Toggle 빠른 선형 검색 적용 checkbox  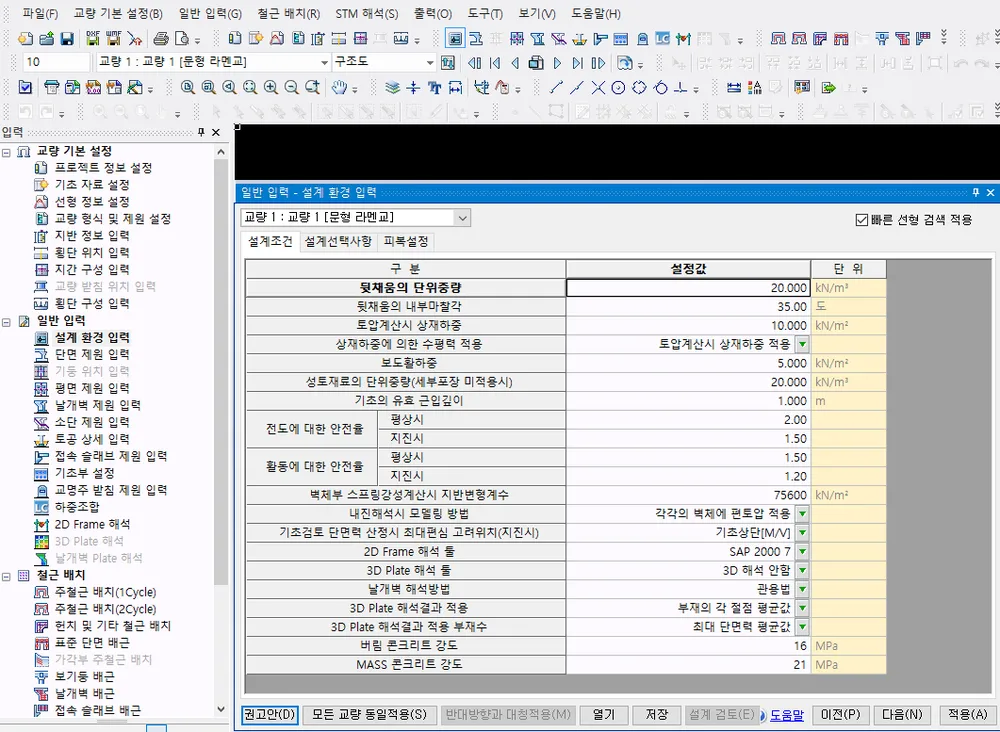tap(862, 220)
